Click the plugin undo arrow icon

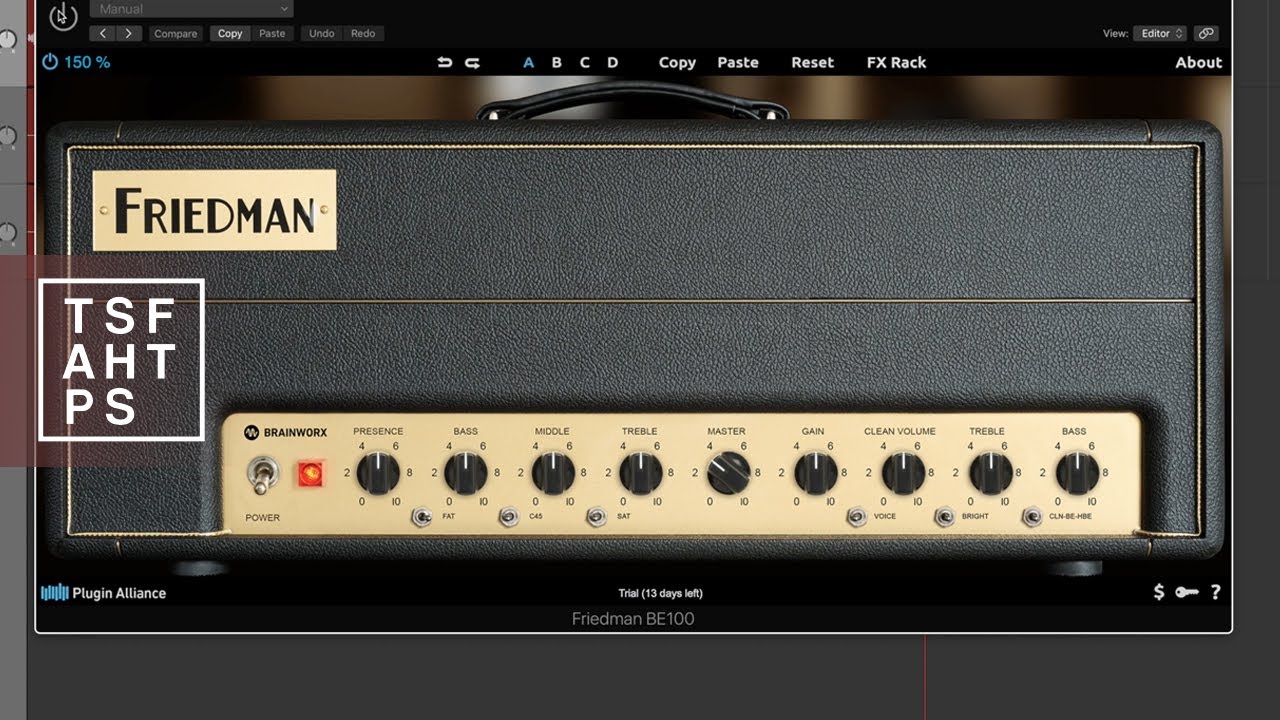point(445,62)
